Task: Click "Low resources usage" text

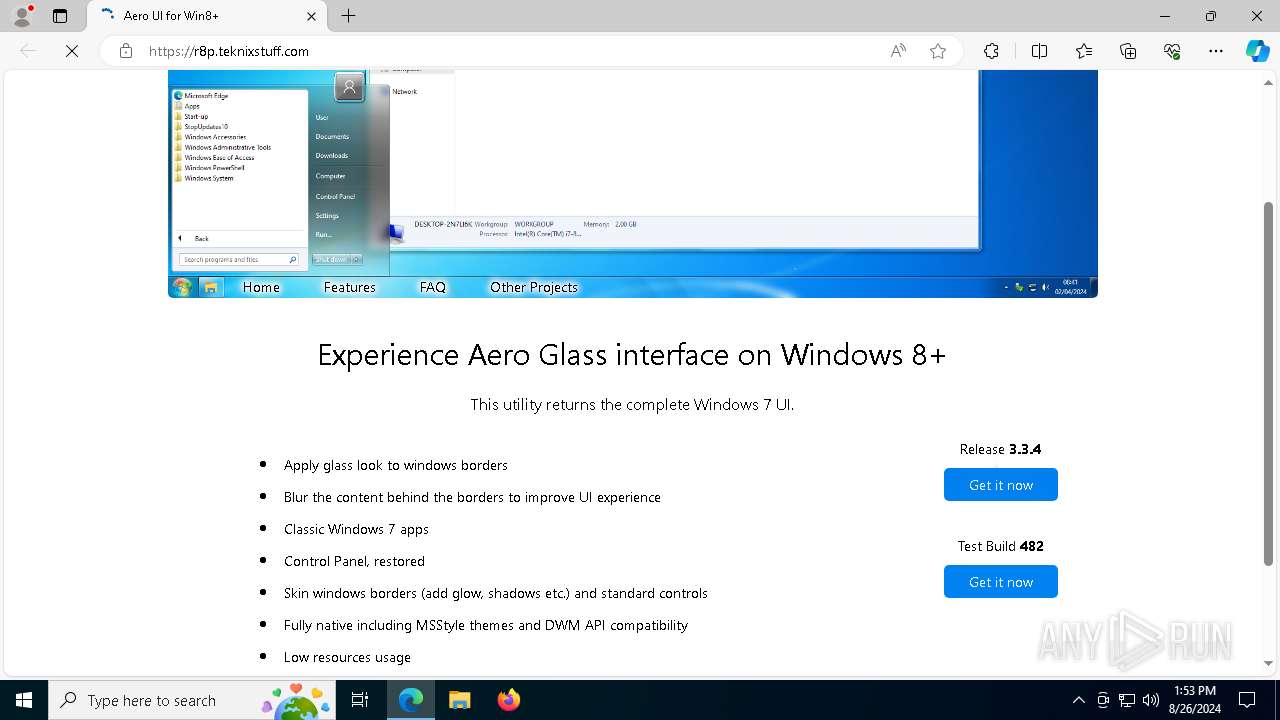Action: 347,657
